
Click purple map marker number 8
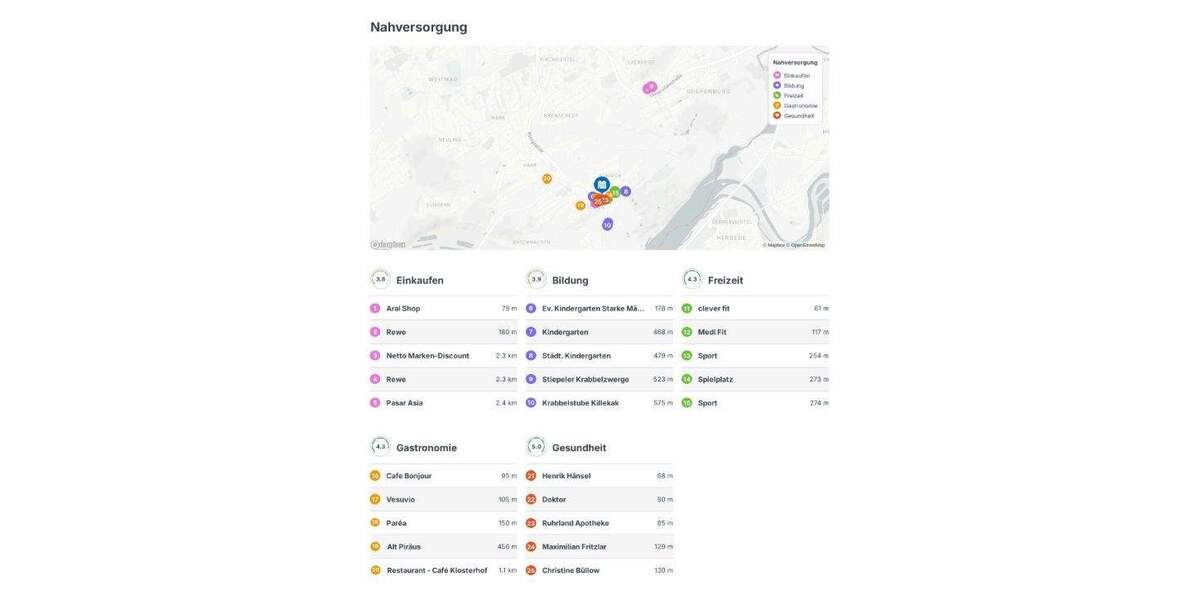pyautogui.click(x=626, y=191)
